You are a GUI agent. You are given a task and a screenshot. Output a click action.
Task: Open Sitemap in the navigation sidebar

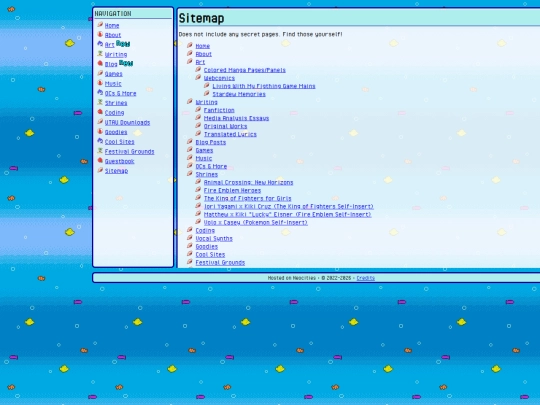coord(116,171)
